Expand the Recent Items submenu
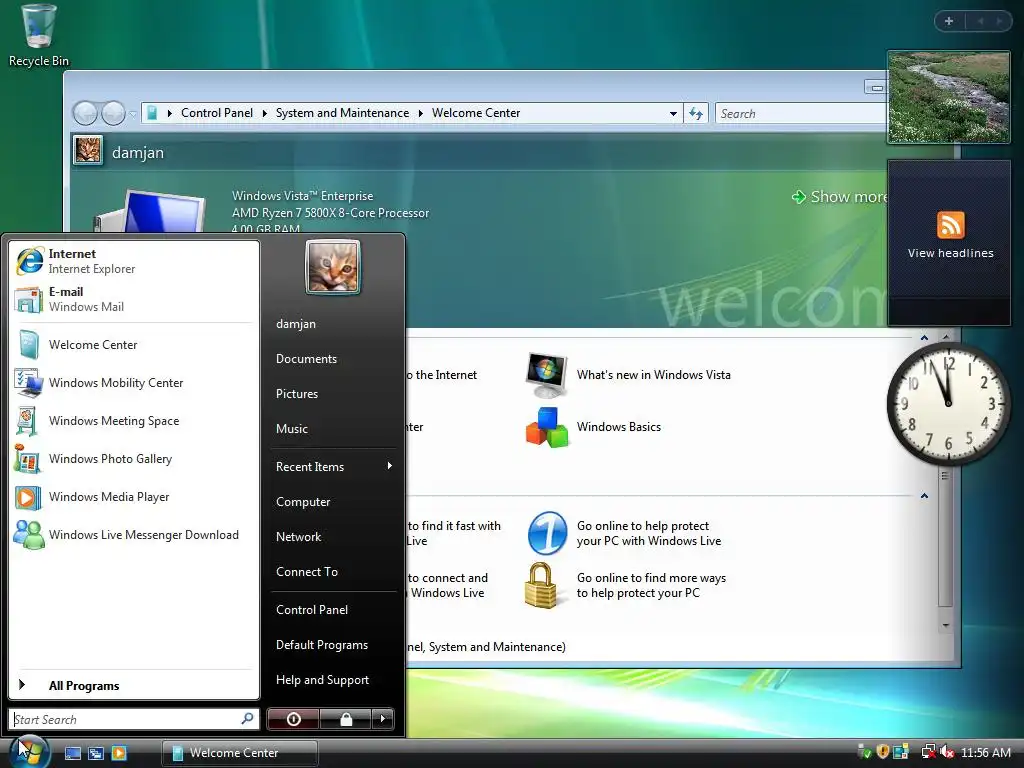1024x768 pixels. point(333,467)
